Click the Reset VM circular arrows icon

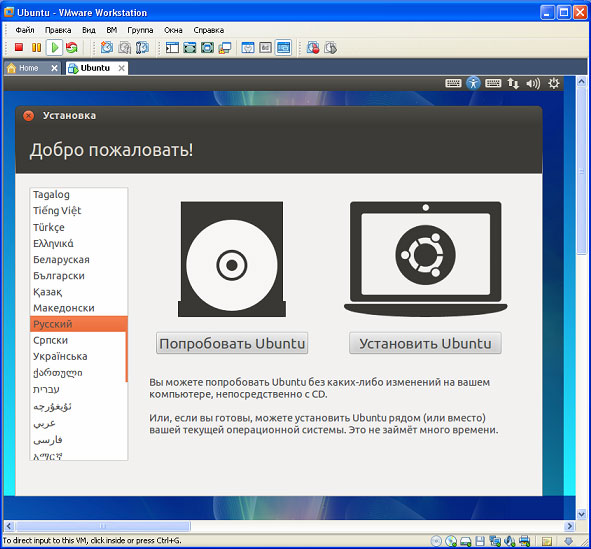[x=72, y=47]
